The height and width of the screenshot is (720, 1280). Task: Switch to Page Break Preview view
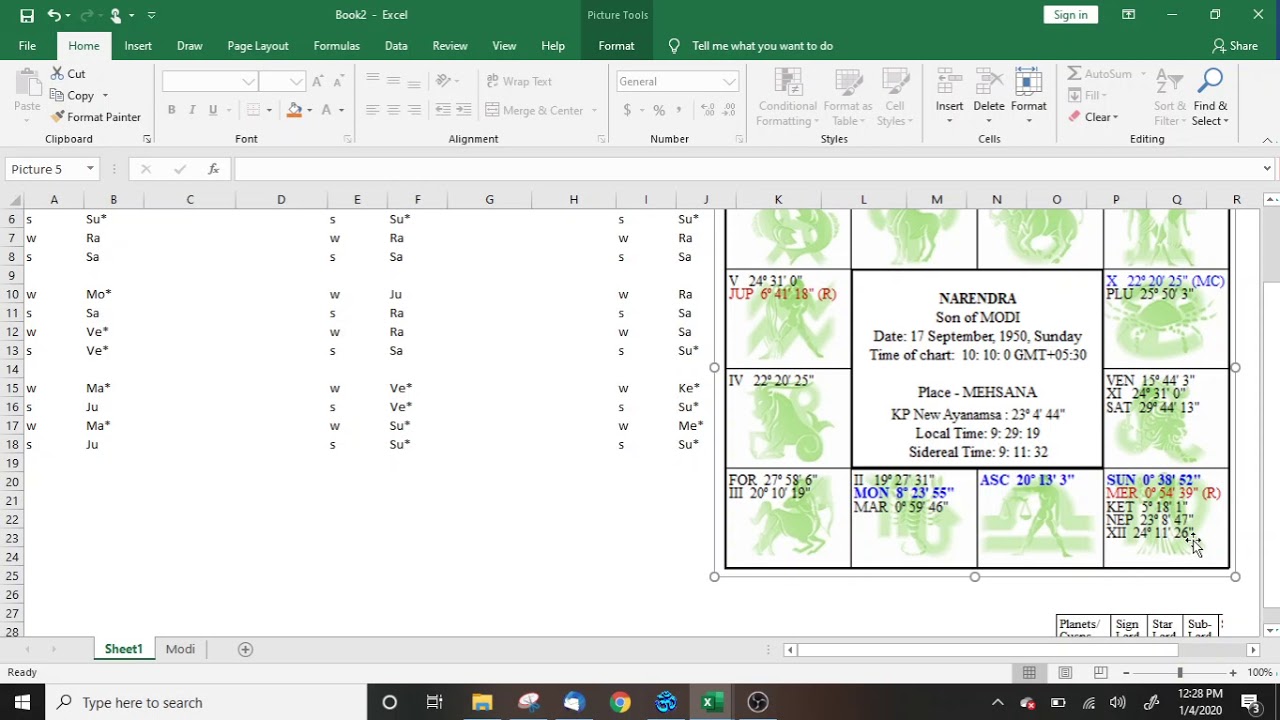pos(1101,673)
